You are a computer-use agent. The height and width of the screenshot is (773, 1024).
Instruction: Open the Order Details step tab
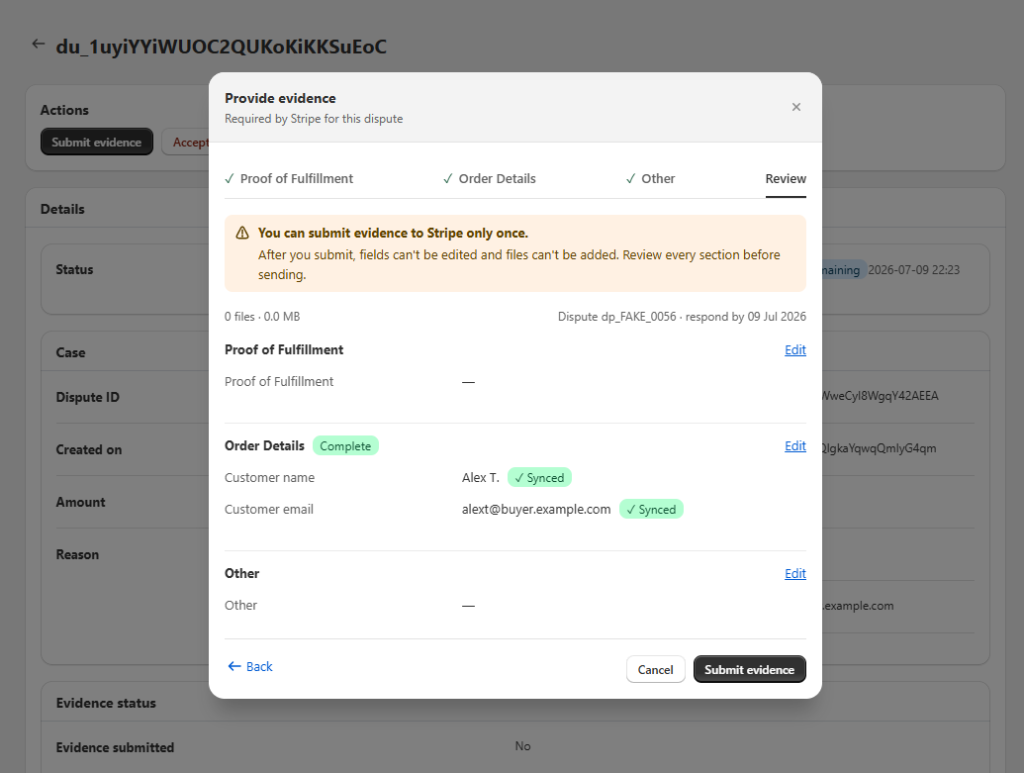point(489,178)
